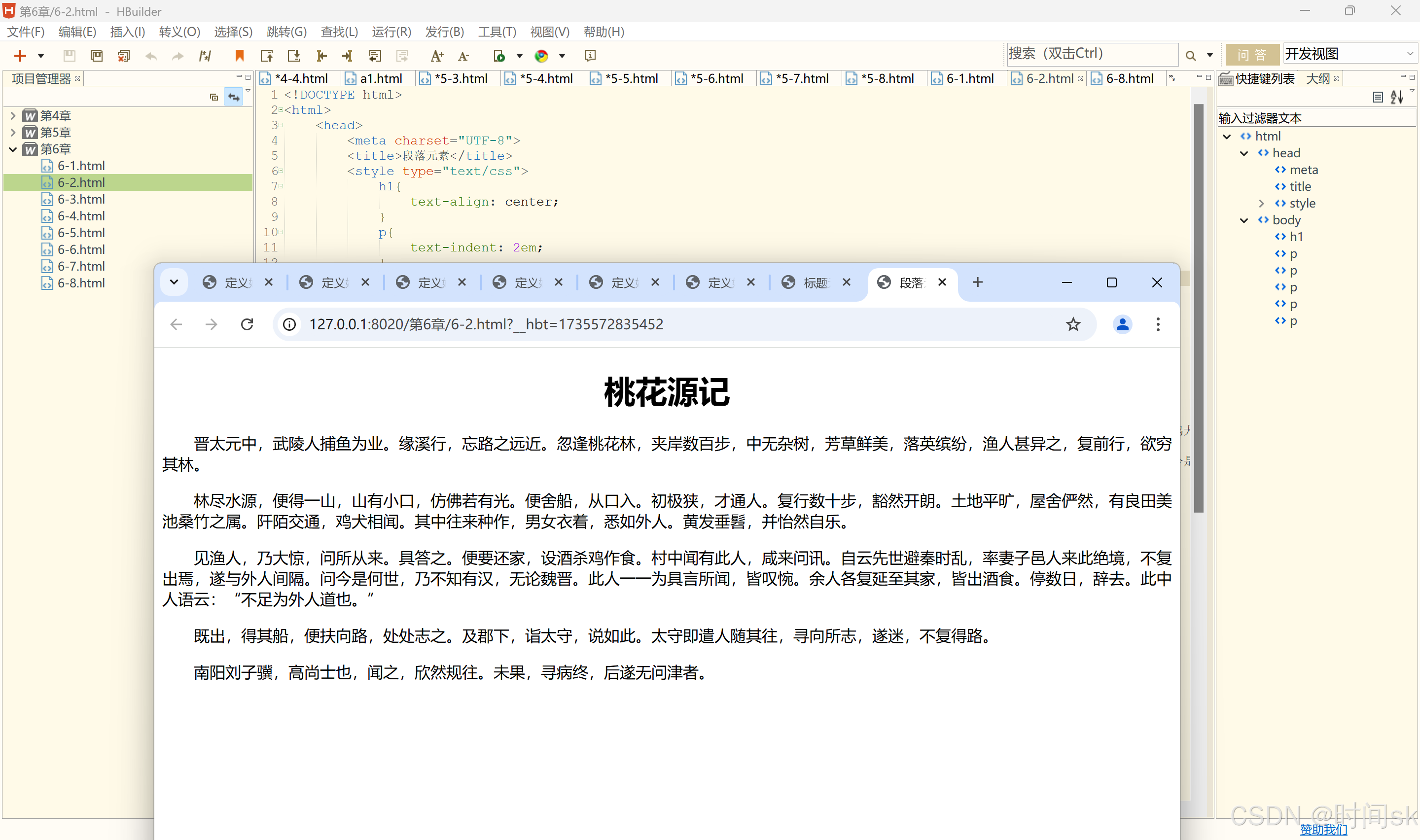Image resolution: width=1420 pixels, height=840 pixels.
Task: Decrease editor font size with A- icon
Action: [x=463, y=56]
